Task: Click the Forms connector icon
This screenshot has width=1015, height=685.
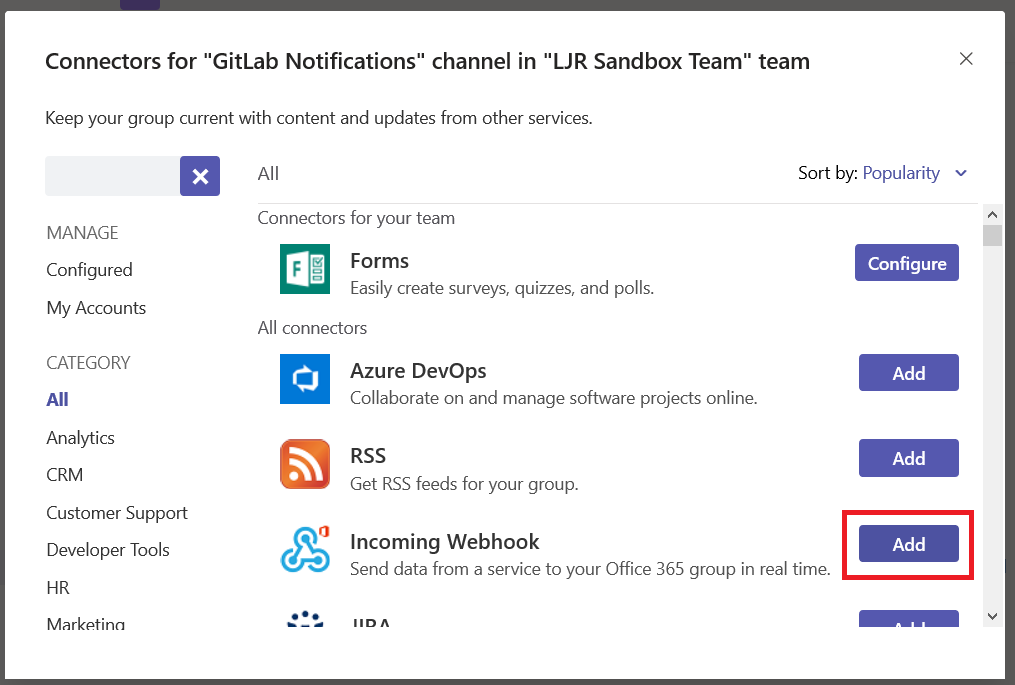Action: 304,269
